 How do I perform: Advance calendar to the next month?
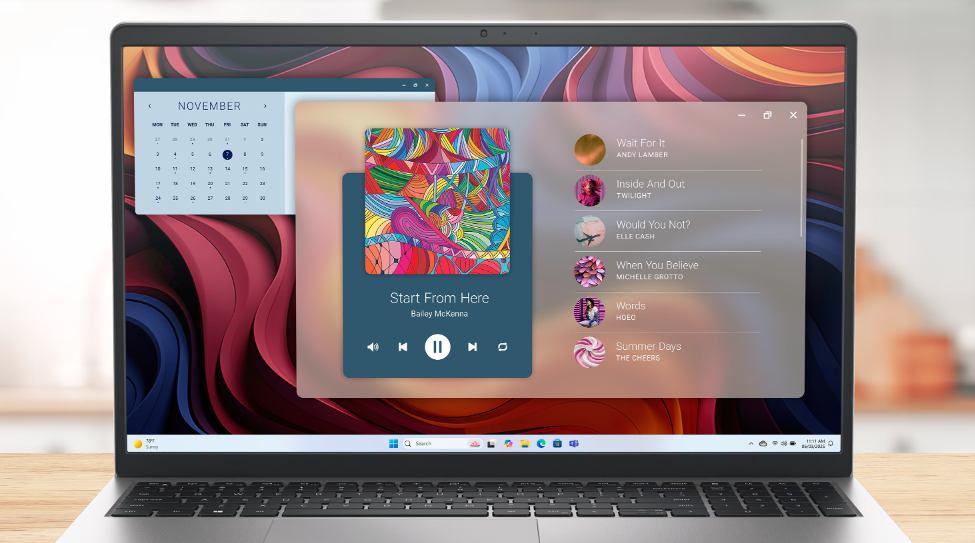(265, 106)
